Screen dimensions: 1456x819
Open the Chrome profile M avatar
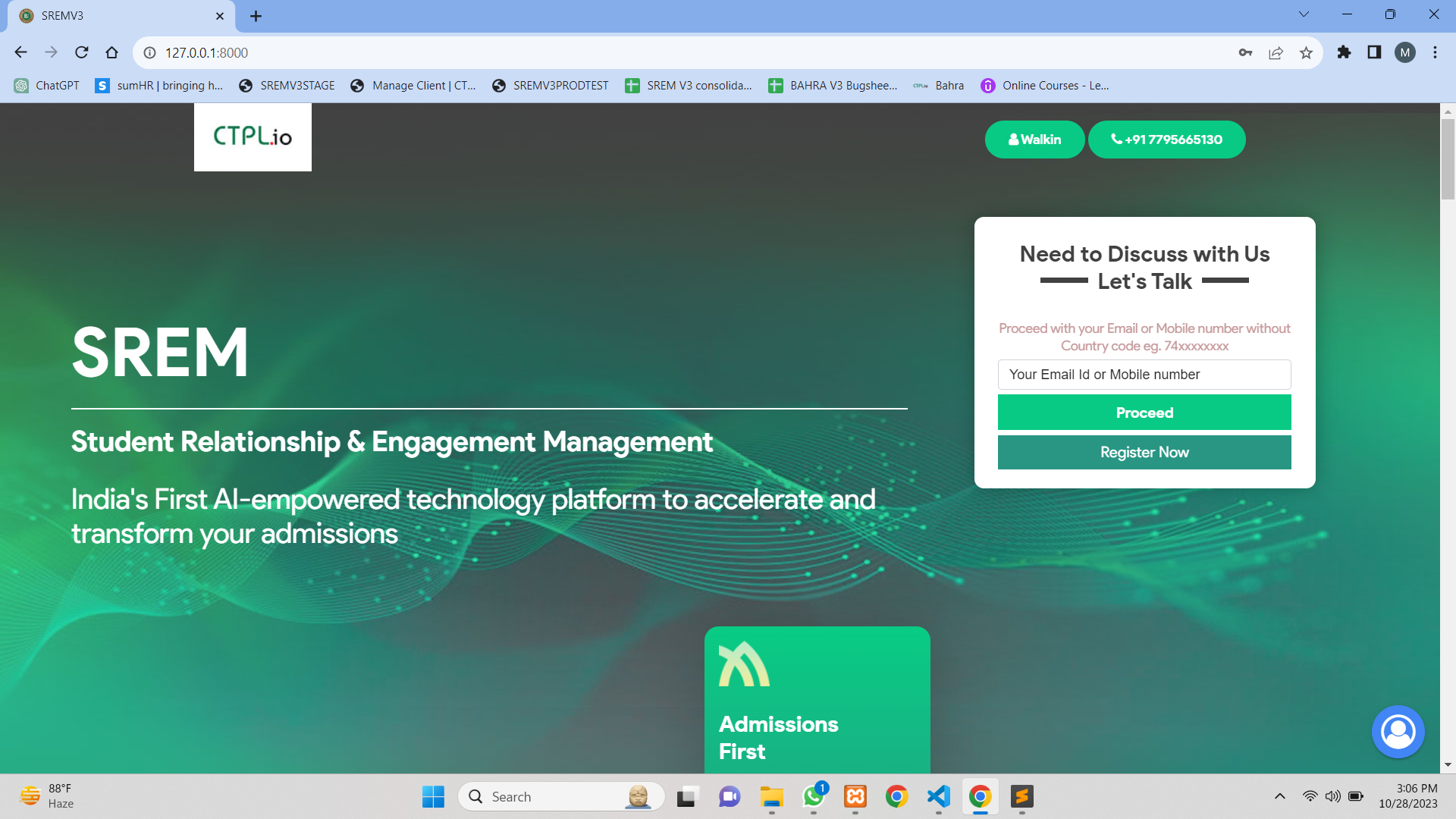tap(1405, 52)
